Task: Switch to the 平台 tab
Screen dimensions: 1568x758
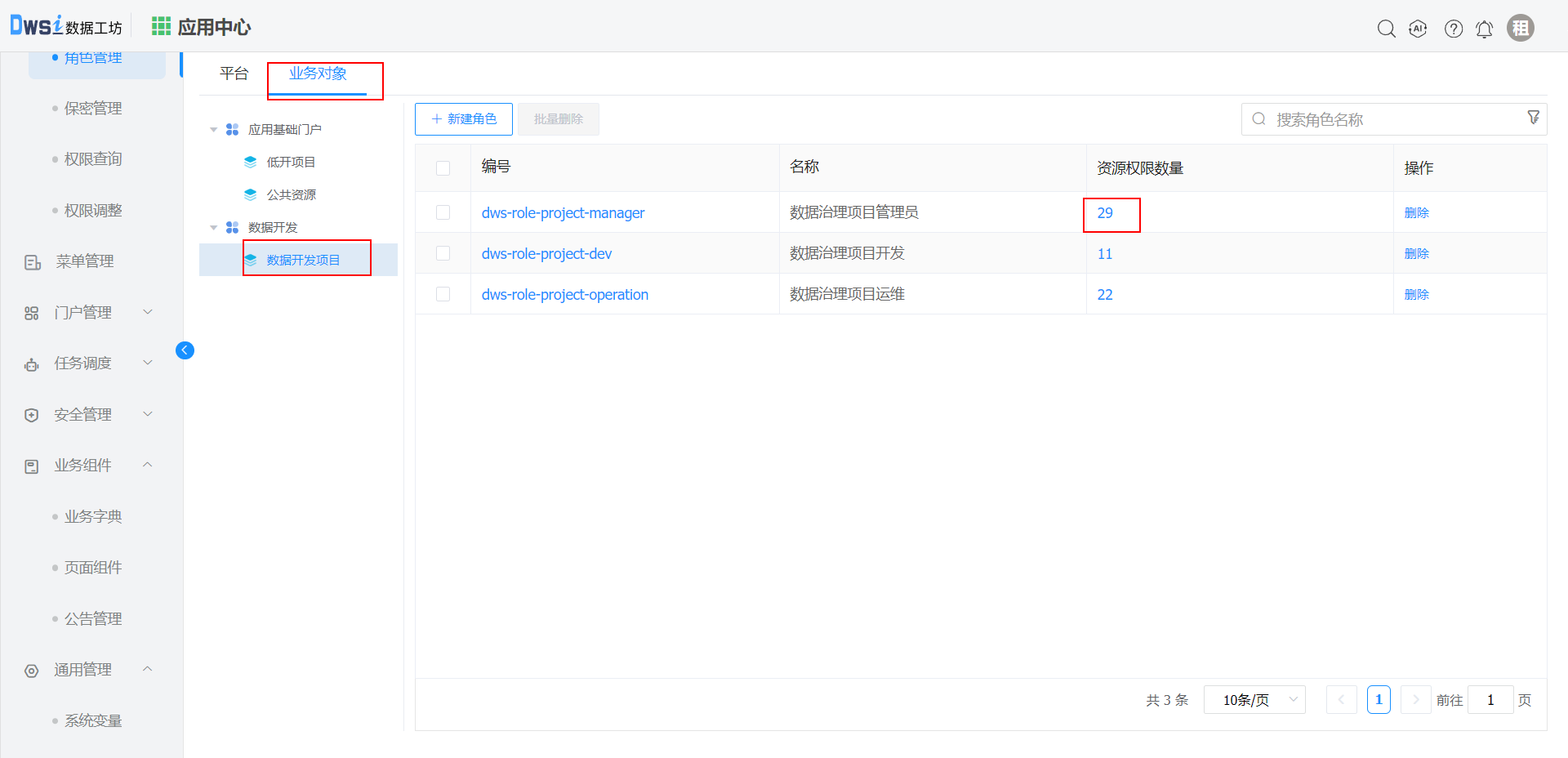Action: 234,74
